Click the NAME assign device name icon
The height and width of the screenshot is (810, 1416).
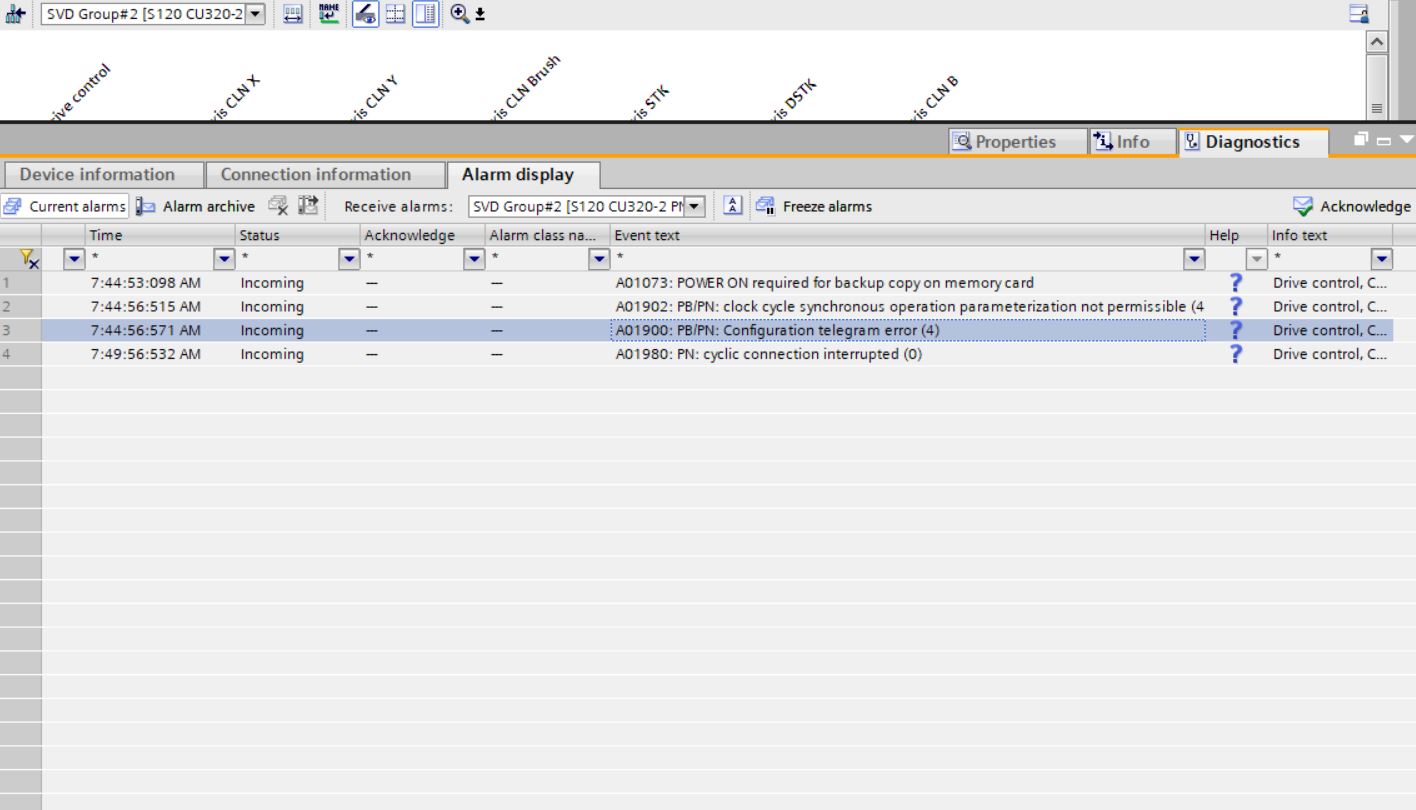(327, 14)
